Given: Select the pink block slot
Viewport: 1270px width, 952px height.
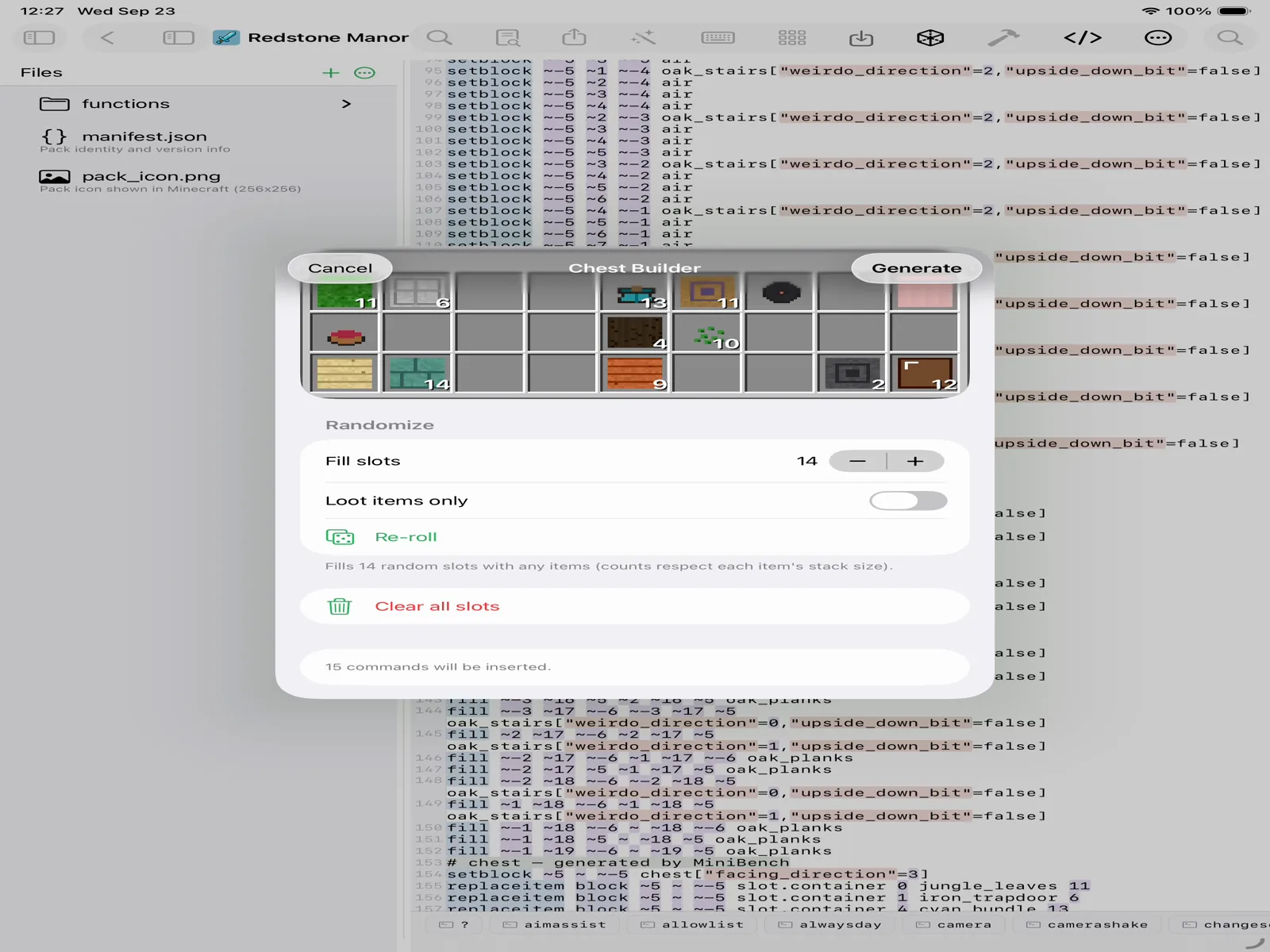Looking at the screenshot, I should tap(925, 295).
